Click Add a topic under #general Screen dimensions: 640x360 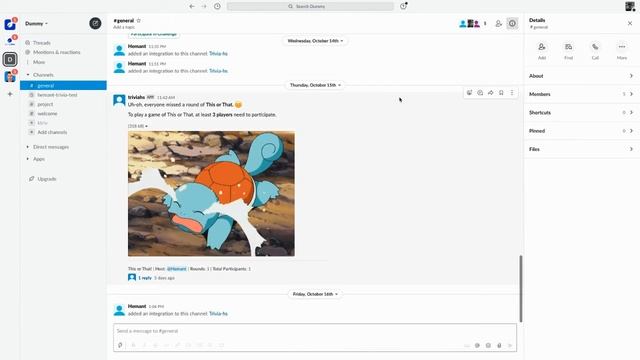124,27
